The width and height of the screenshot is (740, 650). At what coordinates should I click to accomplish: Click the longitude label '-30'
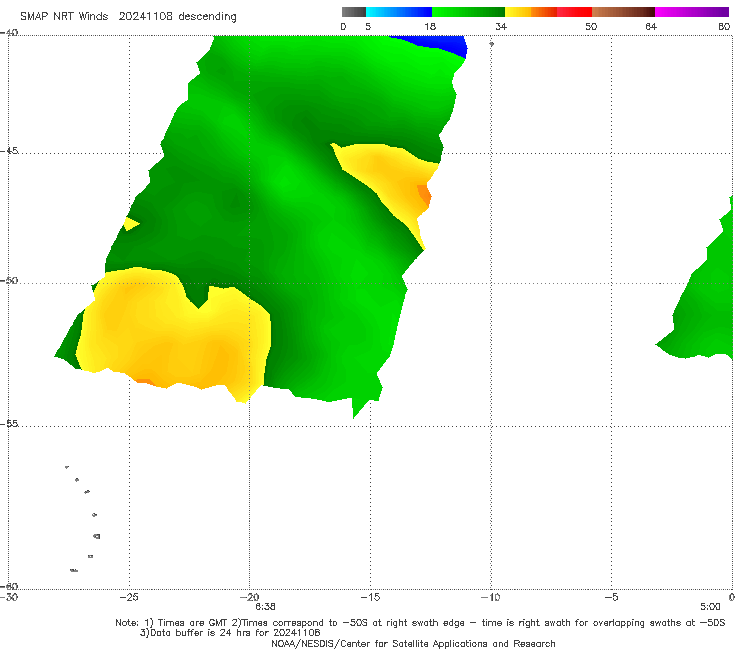click(x=9, y=597)
